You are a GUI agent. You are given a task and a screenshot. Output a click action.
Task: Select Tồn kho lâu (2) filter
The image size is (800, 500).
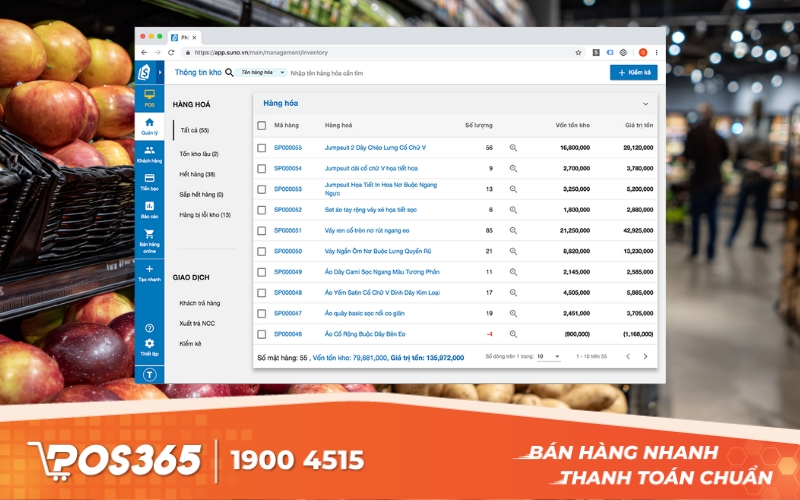click(199, 154)
